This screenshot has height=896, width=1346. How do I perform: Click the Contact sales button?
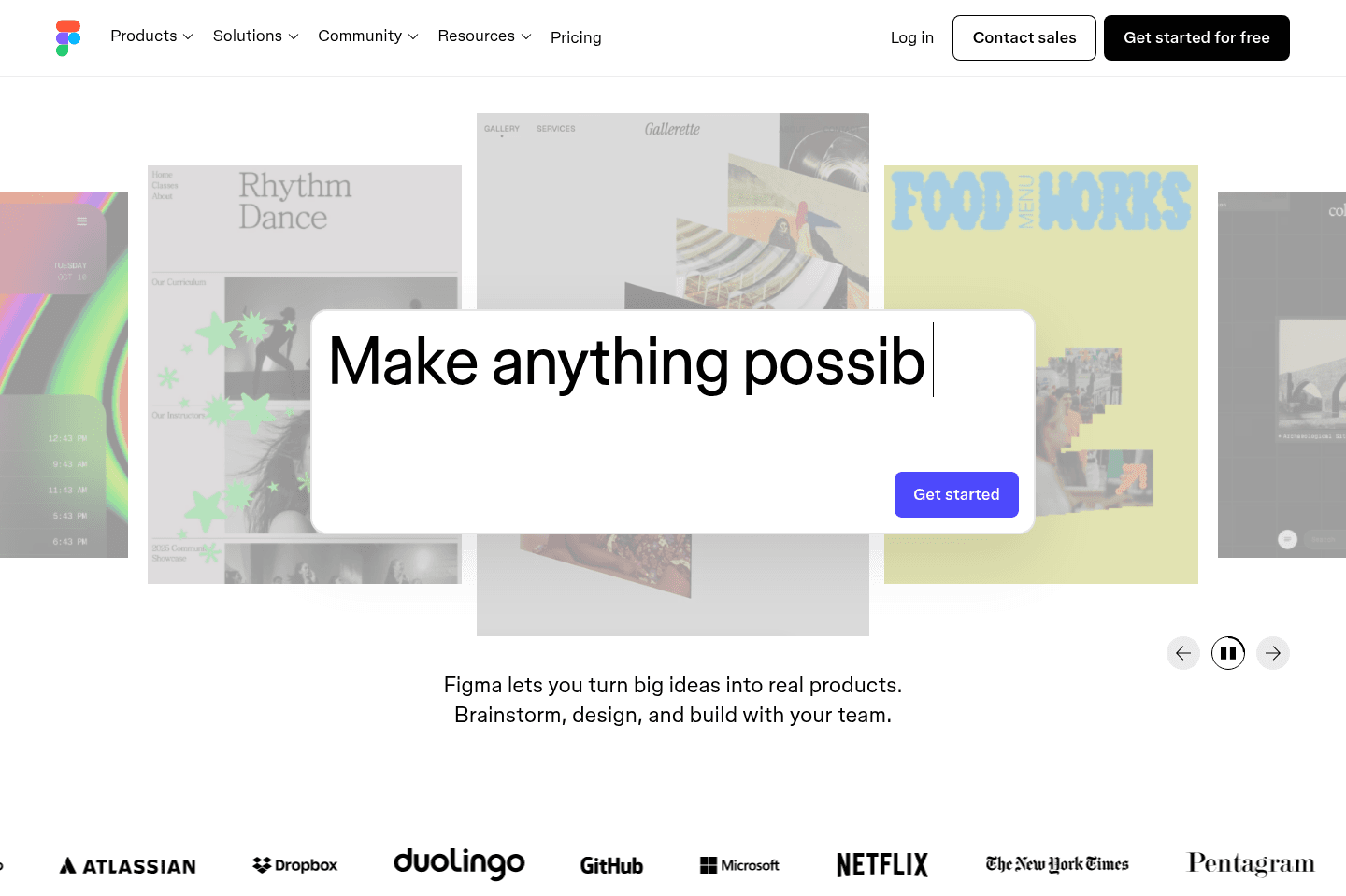coord(1024,37)
